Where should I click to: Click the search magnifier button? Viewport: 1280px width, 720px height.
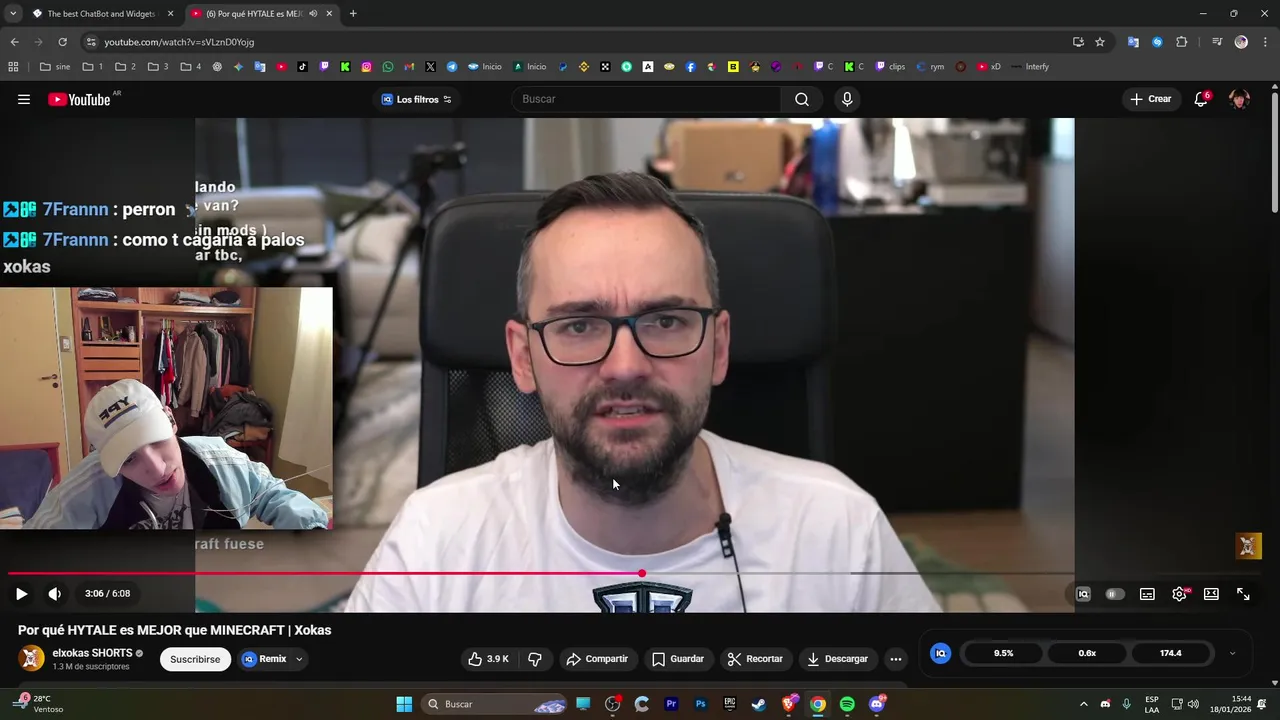(x=802, y=99)
